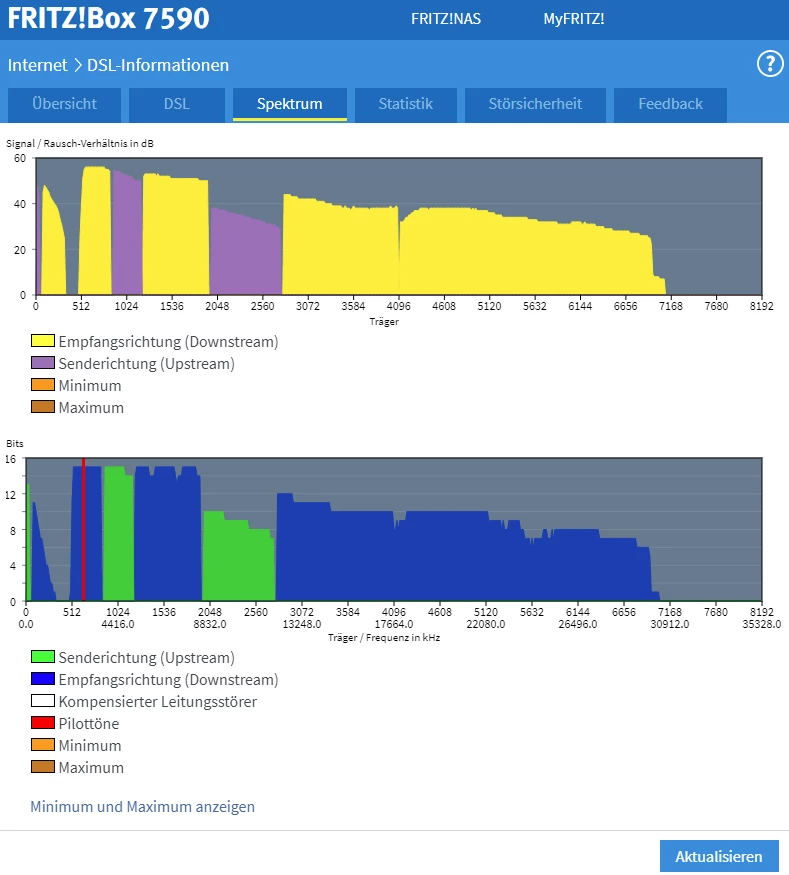The image size is (789, 875).
Task: Open MyFRITZ! in the header
Action: pyautogui.click(x=574, y=19)
